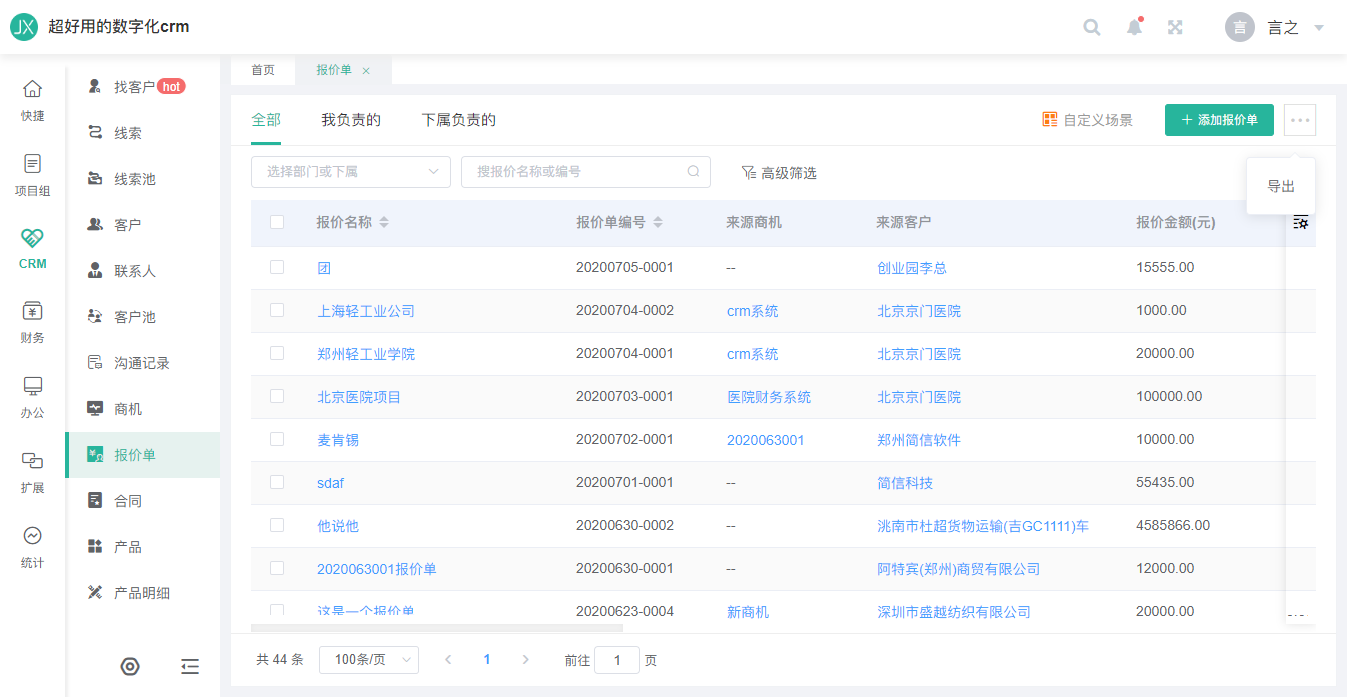Close the 报价单 tab

[x=366, y=71]
